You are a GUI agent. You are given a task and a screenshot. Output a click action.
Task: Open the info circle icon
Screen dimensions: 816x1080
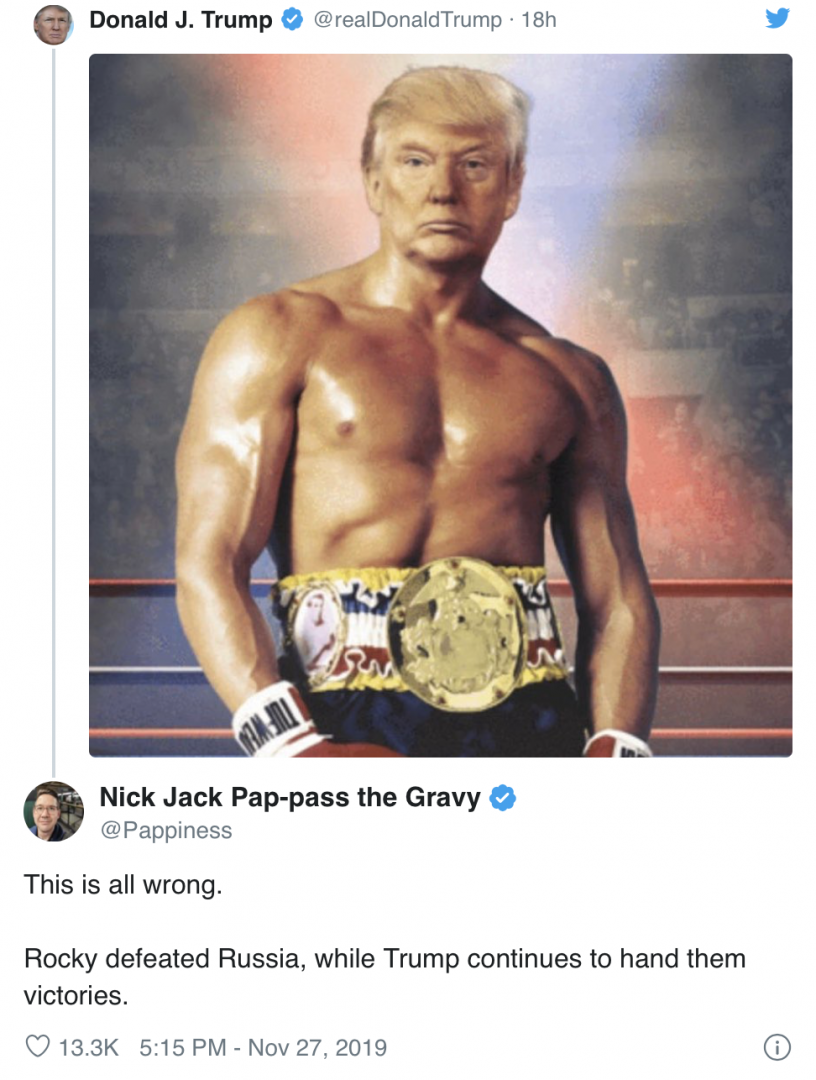pos(777,1047)
